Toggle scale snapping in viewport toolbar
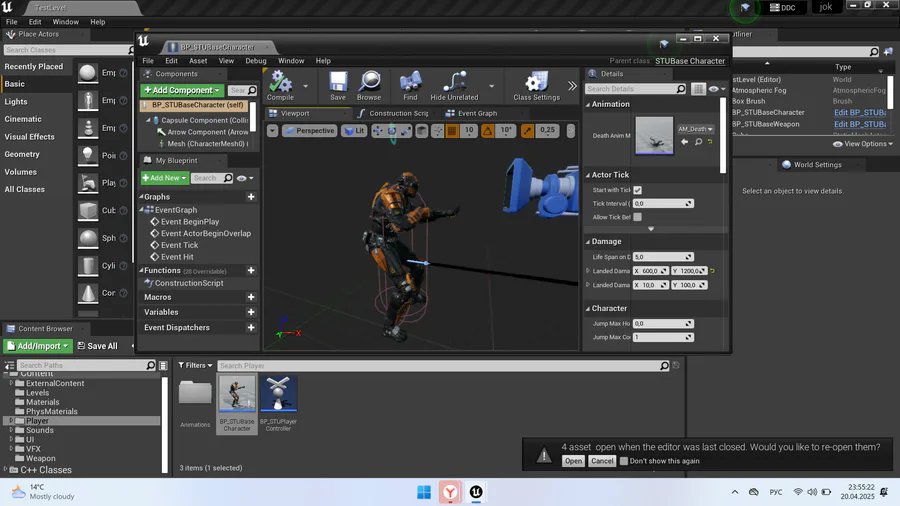This screenshot has height=506, width=900. (527, 131)
